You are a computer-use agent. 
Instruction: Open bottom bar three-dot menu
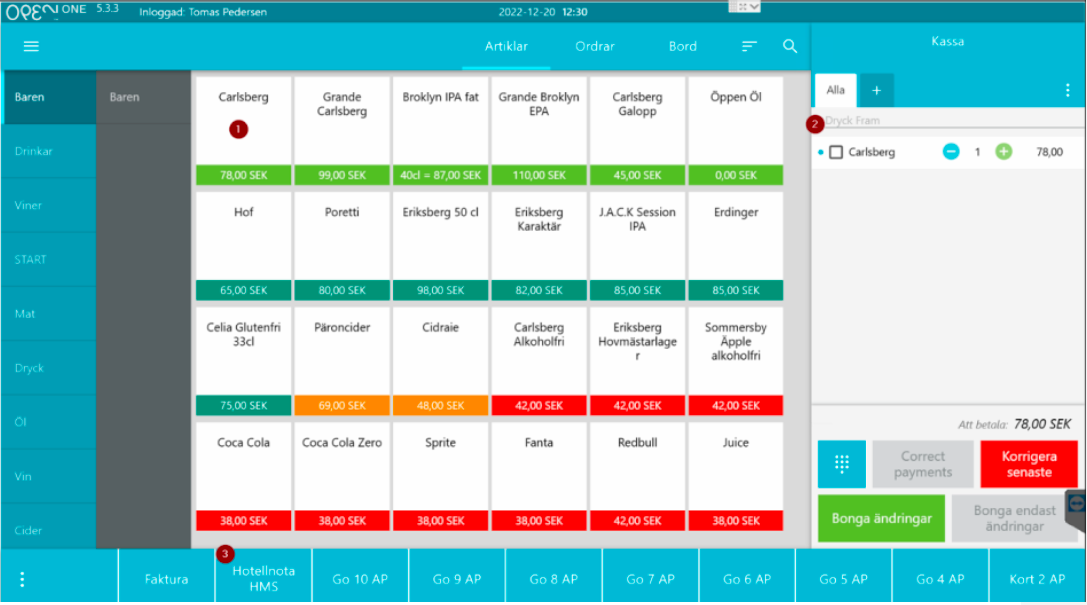tap(22, 579)
